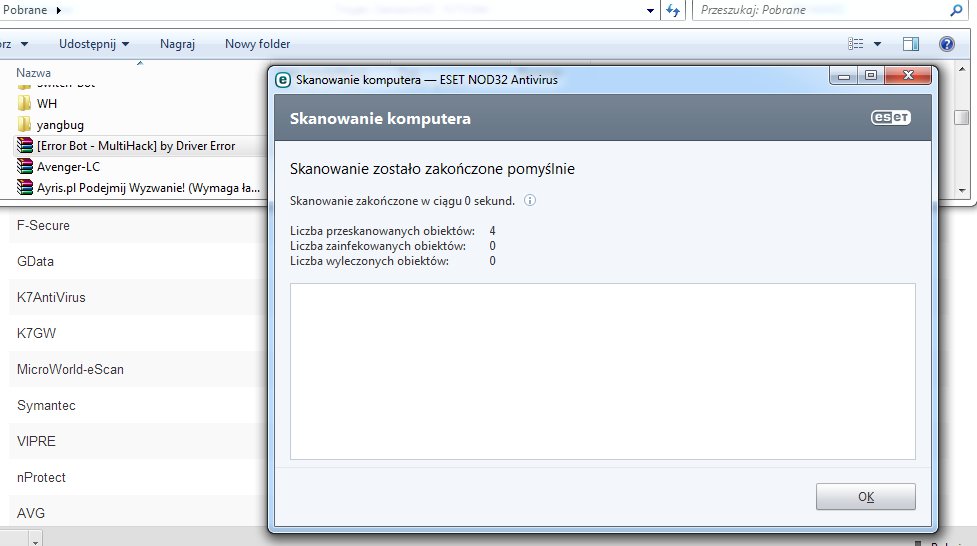Click K7GW in the antivirus list
This screenshot has height=546, width=977.
(36, 333)
